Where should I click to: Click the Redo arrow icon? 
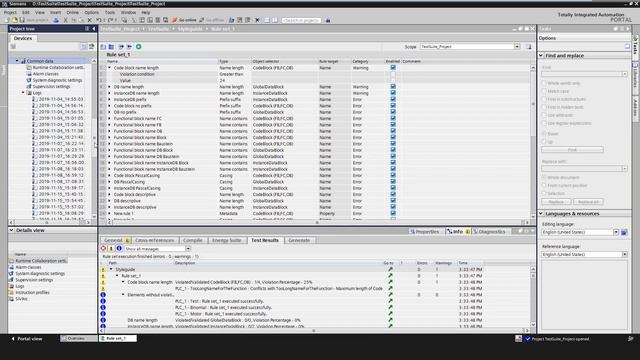coord(110,20)
